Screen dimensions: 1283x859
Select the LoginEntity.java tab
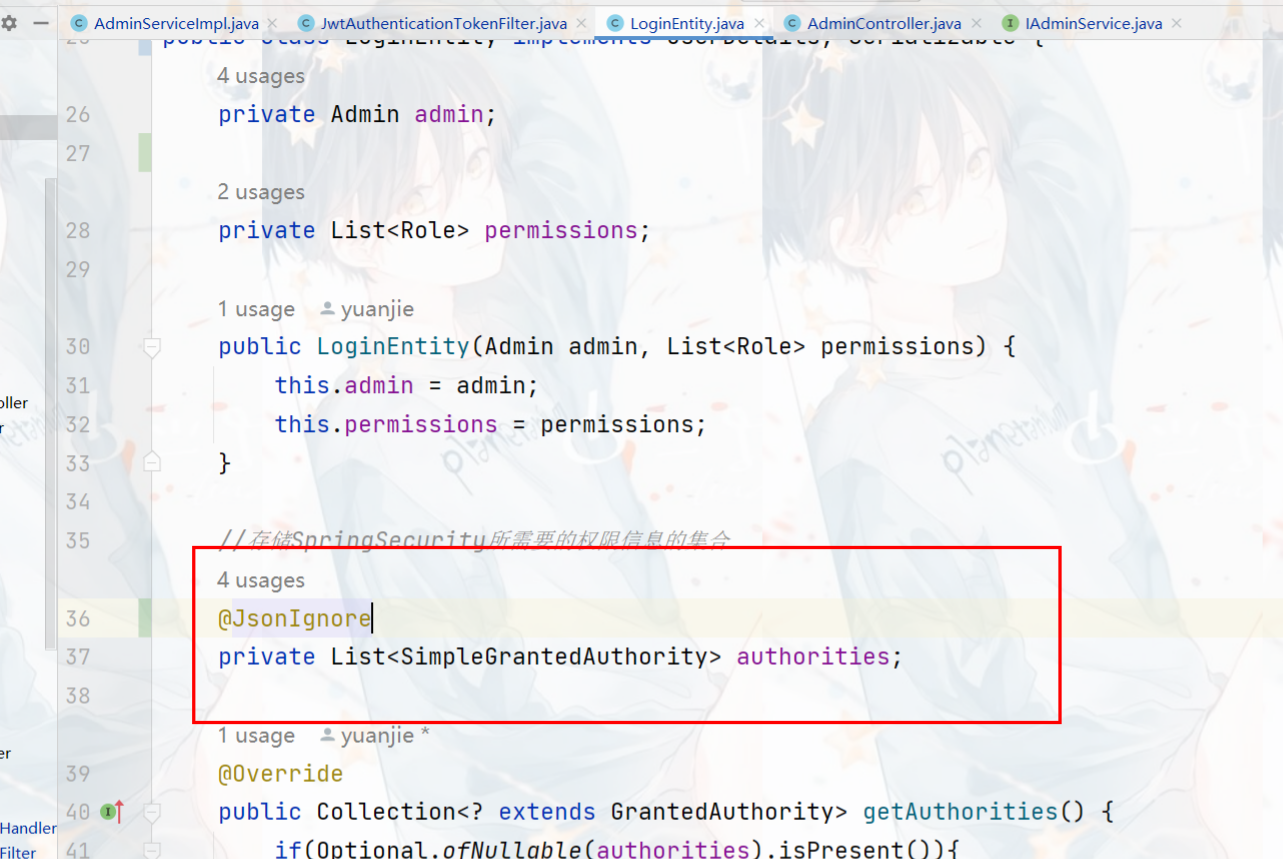[687, 23]
